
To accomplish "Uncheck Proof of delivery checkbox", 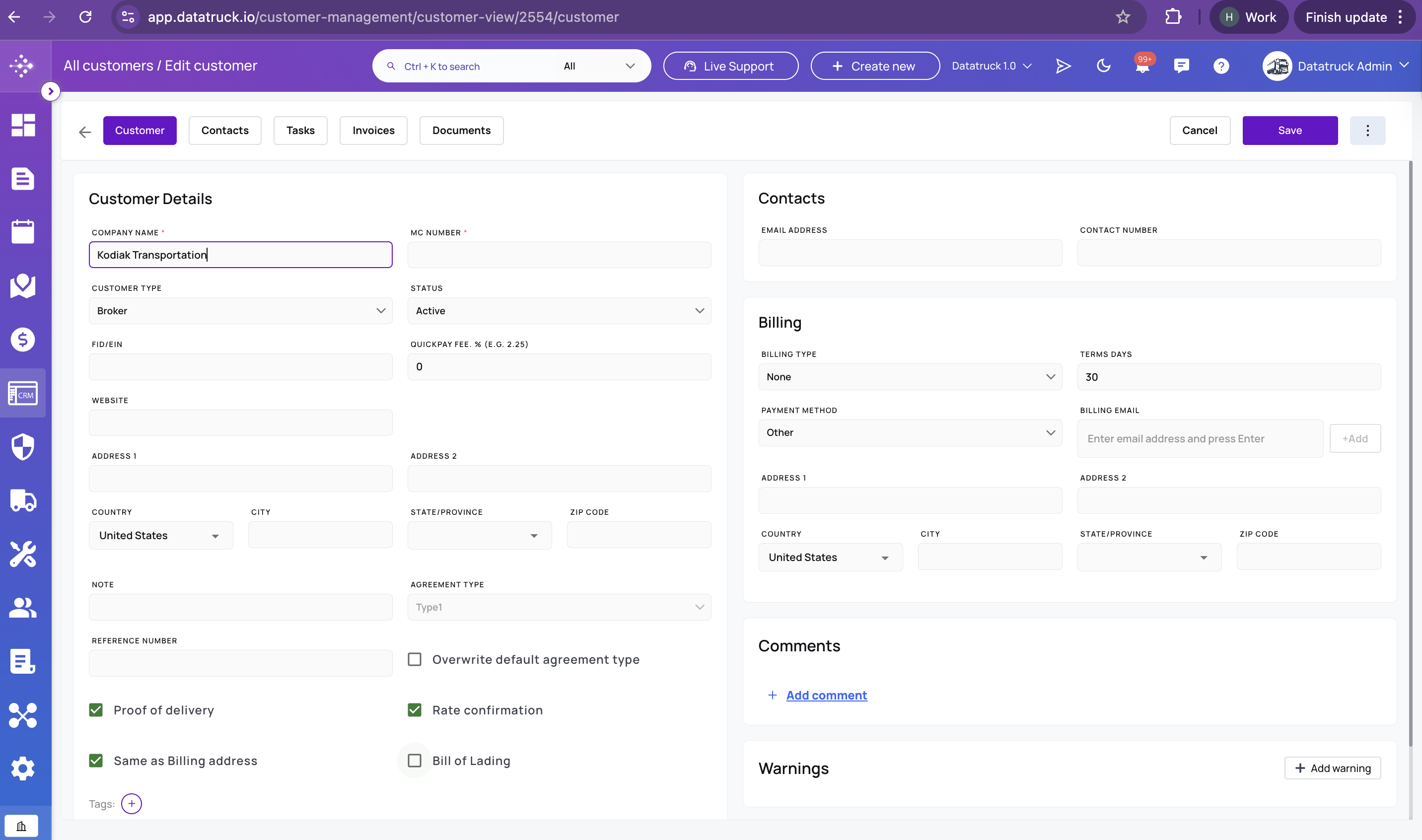I will pos(96,710).
